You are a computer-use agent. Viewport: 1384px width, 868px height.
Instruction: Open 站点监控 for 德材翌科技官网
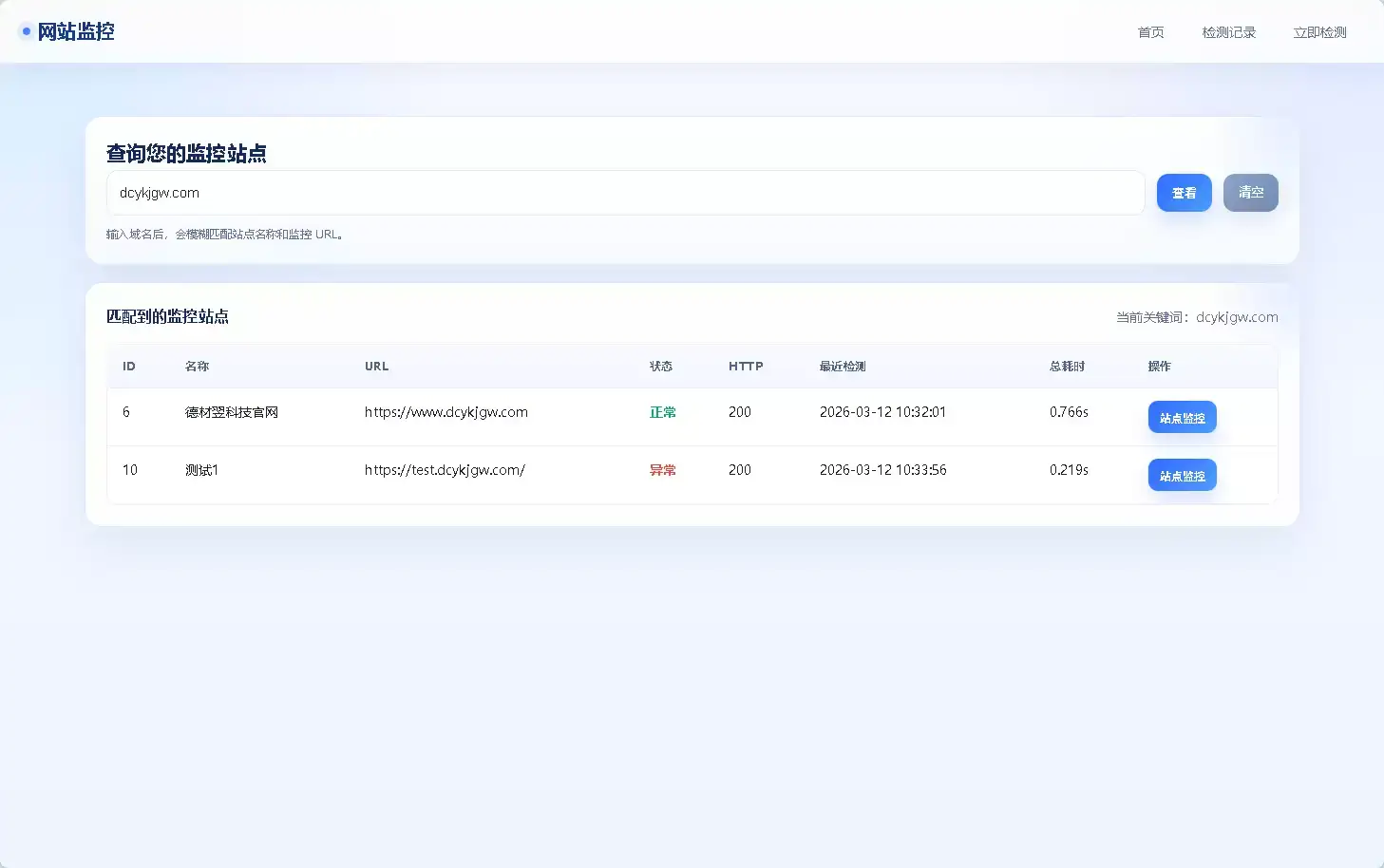coord(1182,417)
